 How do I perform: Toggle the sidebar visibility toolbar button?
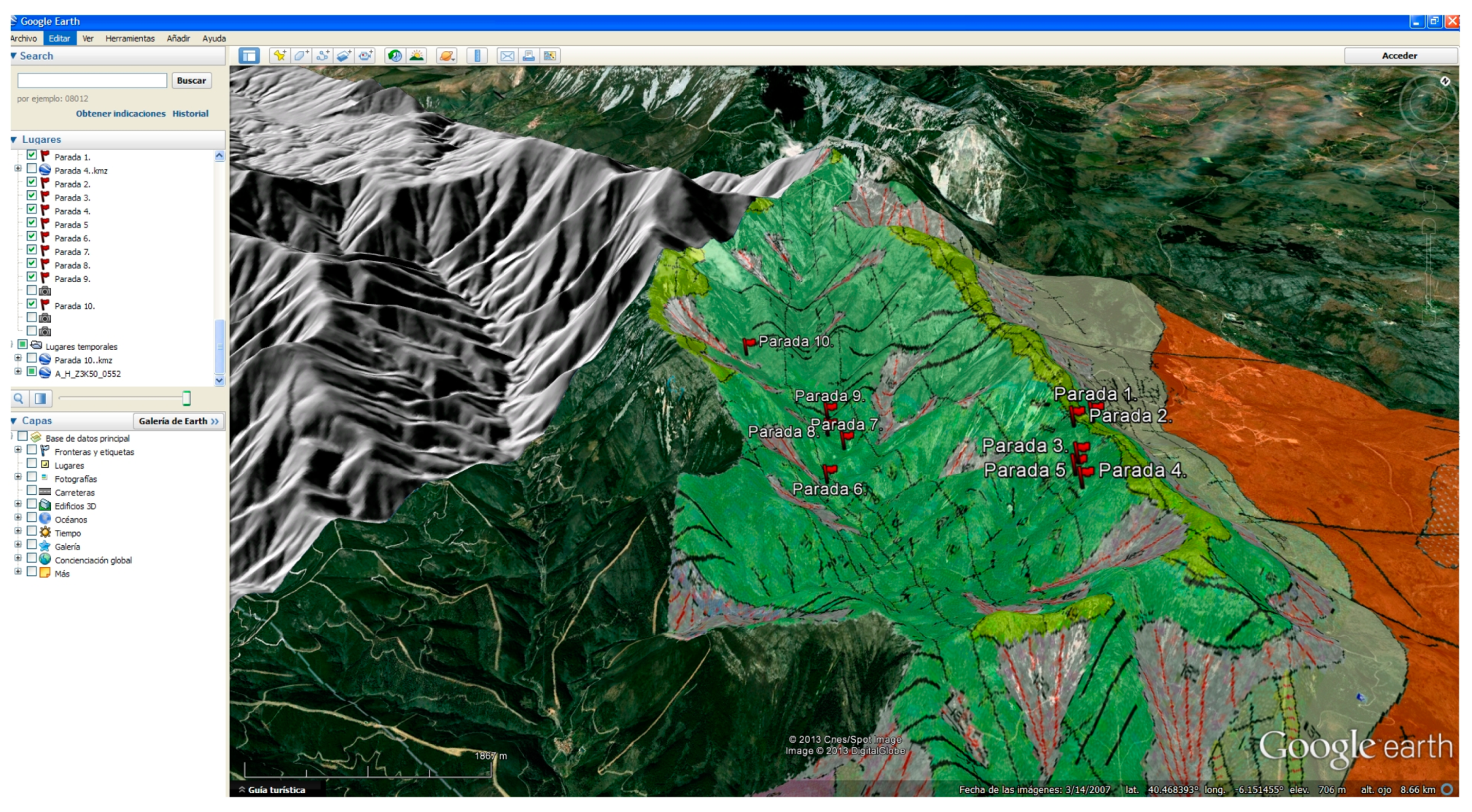pos(249,56)
